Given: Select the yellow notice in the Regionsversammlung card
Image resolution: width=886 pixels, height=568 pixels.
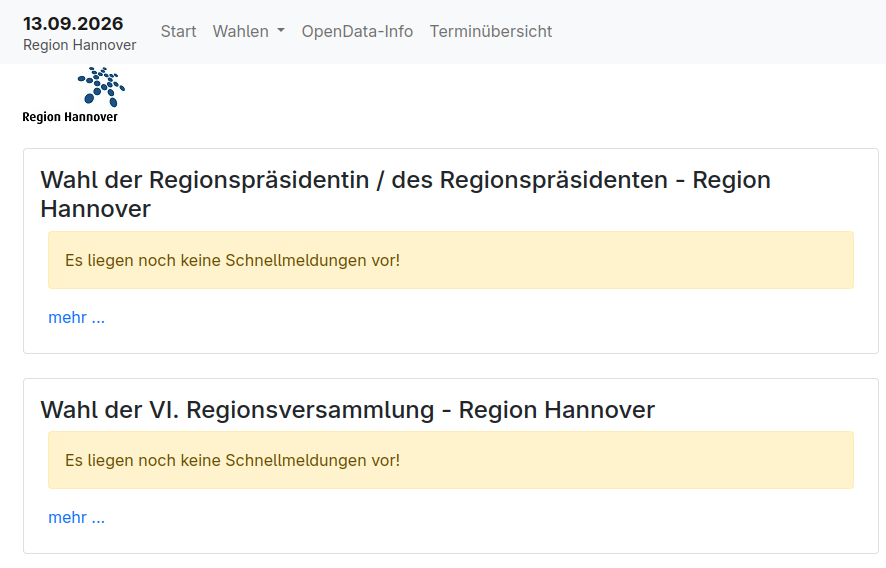Looking at the screenshot, I should pyautogui.click(x=451, y=460).
